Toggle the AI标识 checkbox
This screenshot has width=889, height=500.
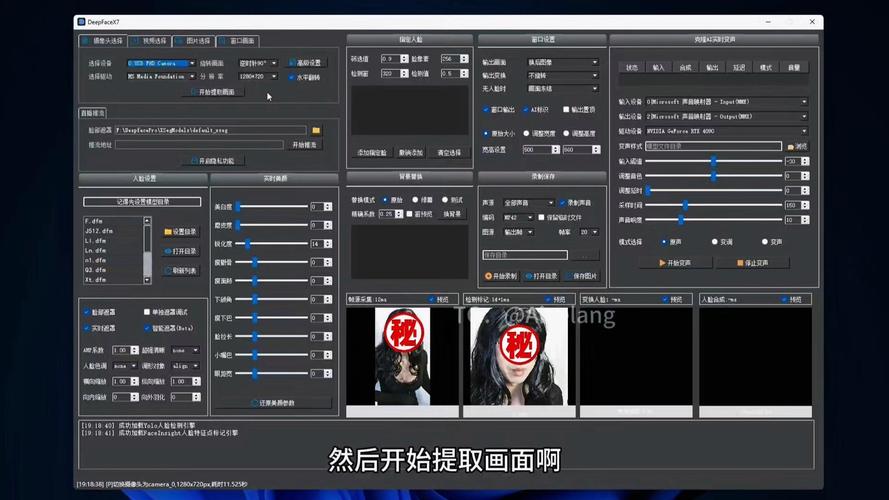(x=526, y=109)
